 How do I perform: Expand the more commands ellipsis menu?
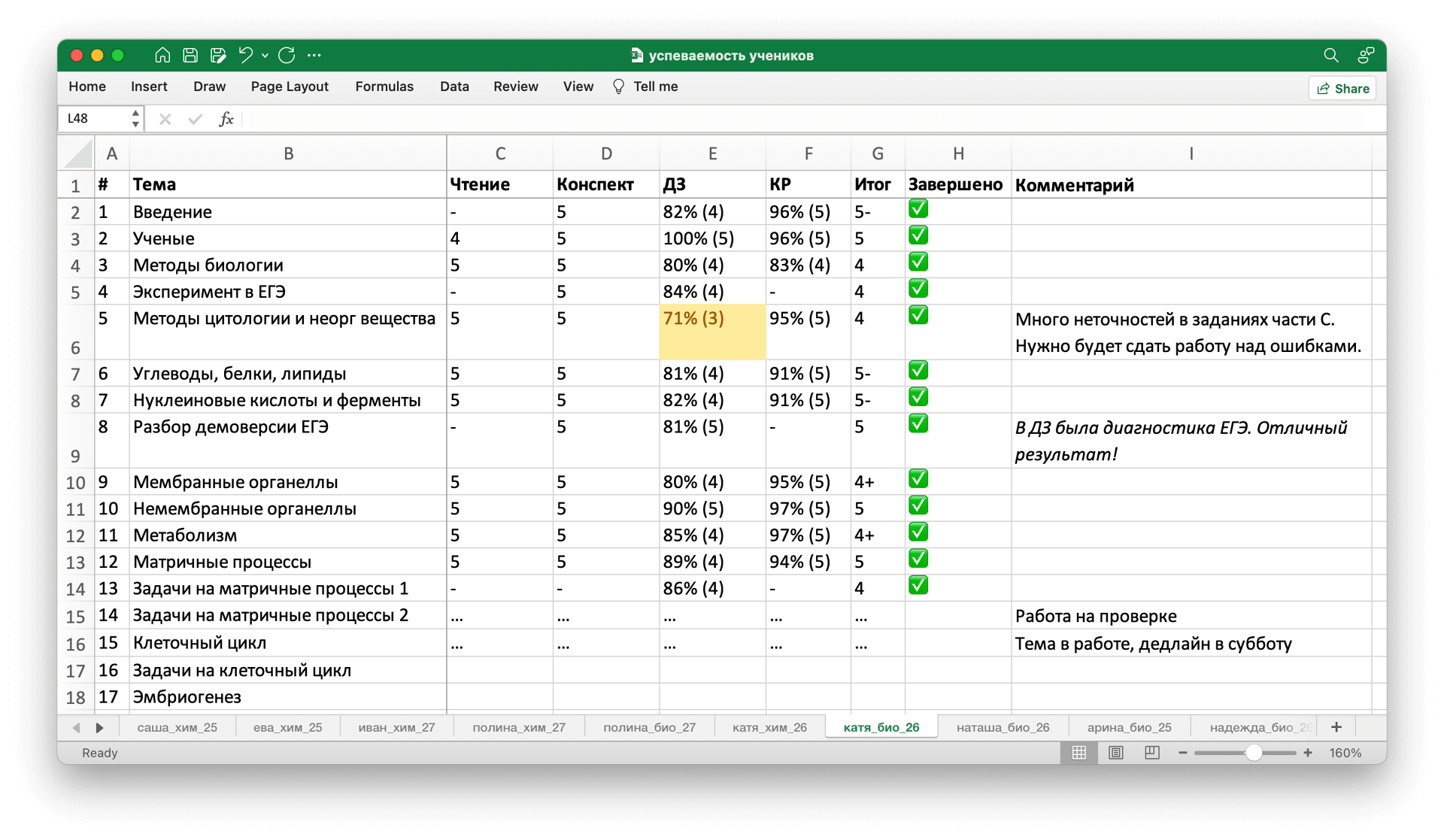click(314, 55)
